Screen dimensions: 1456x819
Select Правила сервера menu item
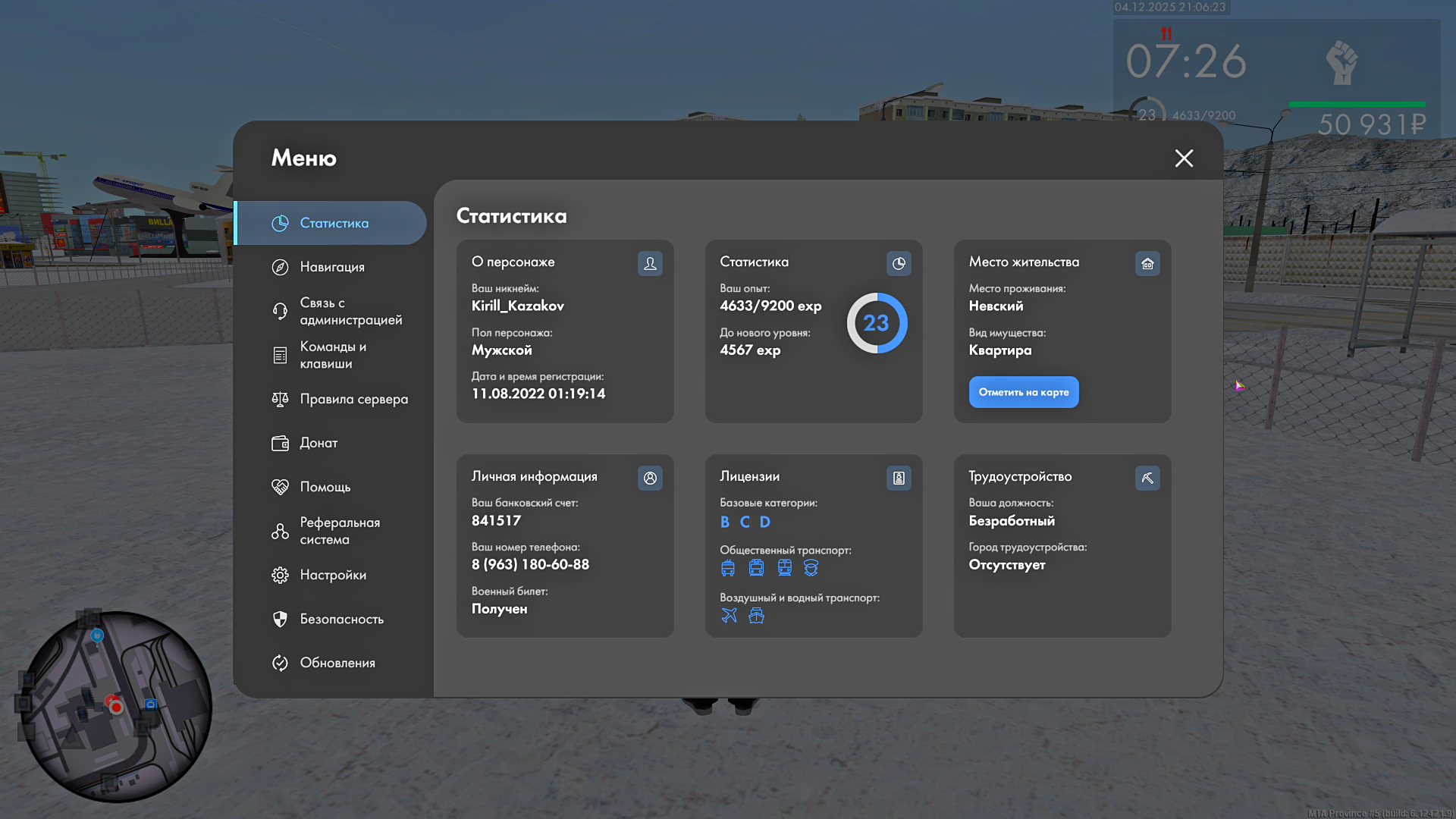[x=353, y=399]
